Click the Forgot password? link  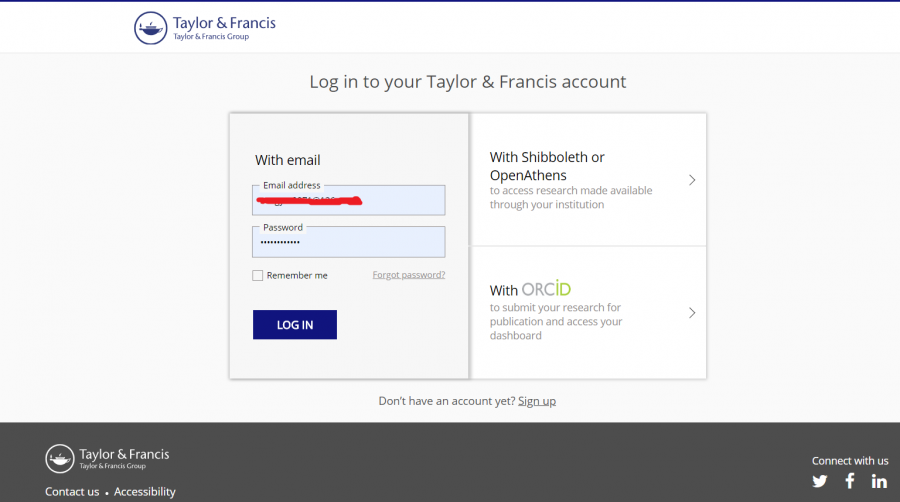pyautogui.click(x=409, y=275)
